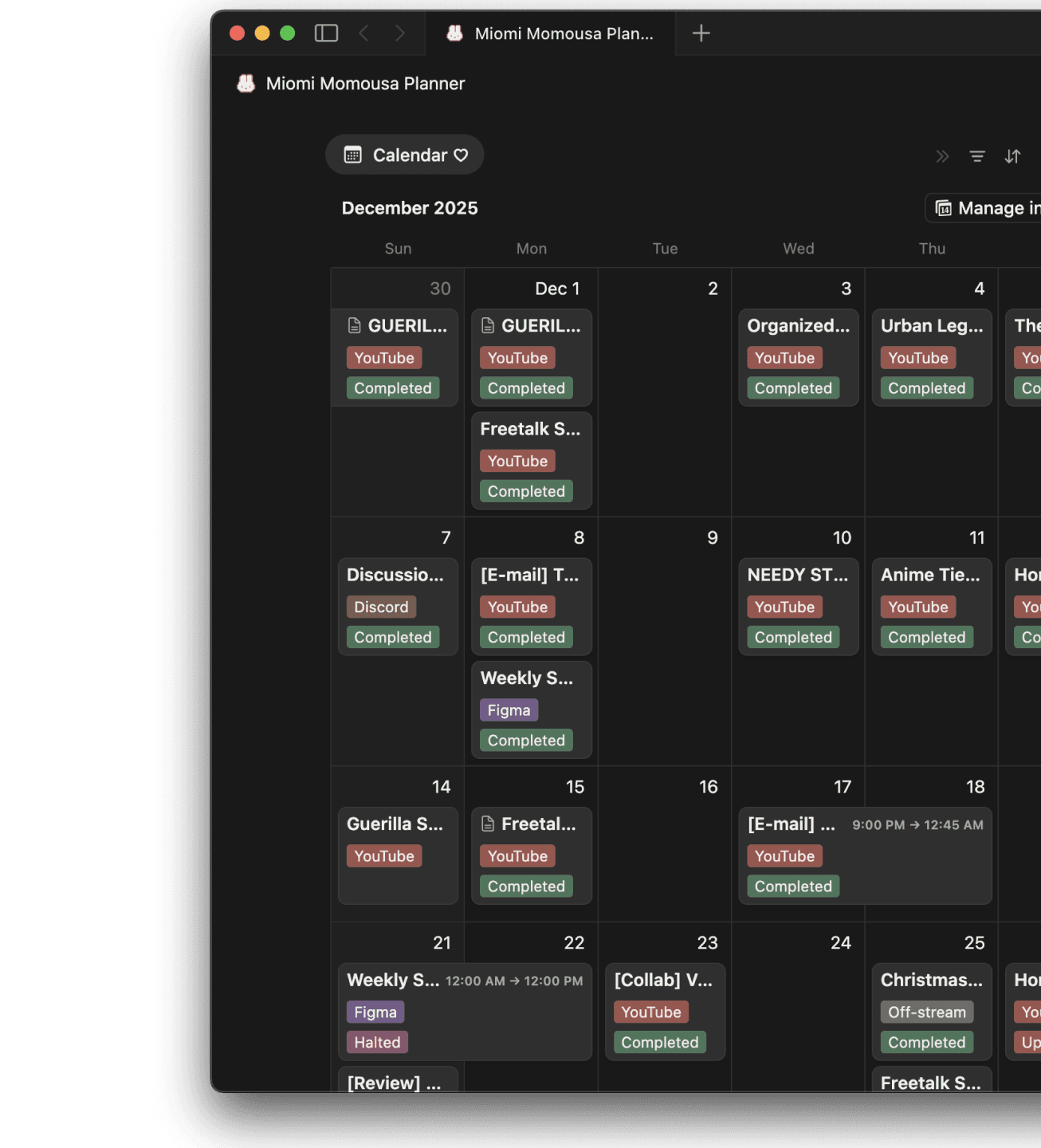
Task: Open the Christmas event on Dec 25
Action: 930,981
